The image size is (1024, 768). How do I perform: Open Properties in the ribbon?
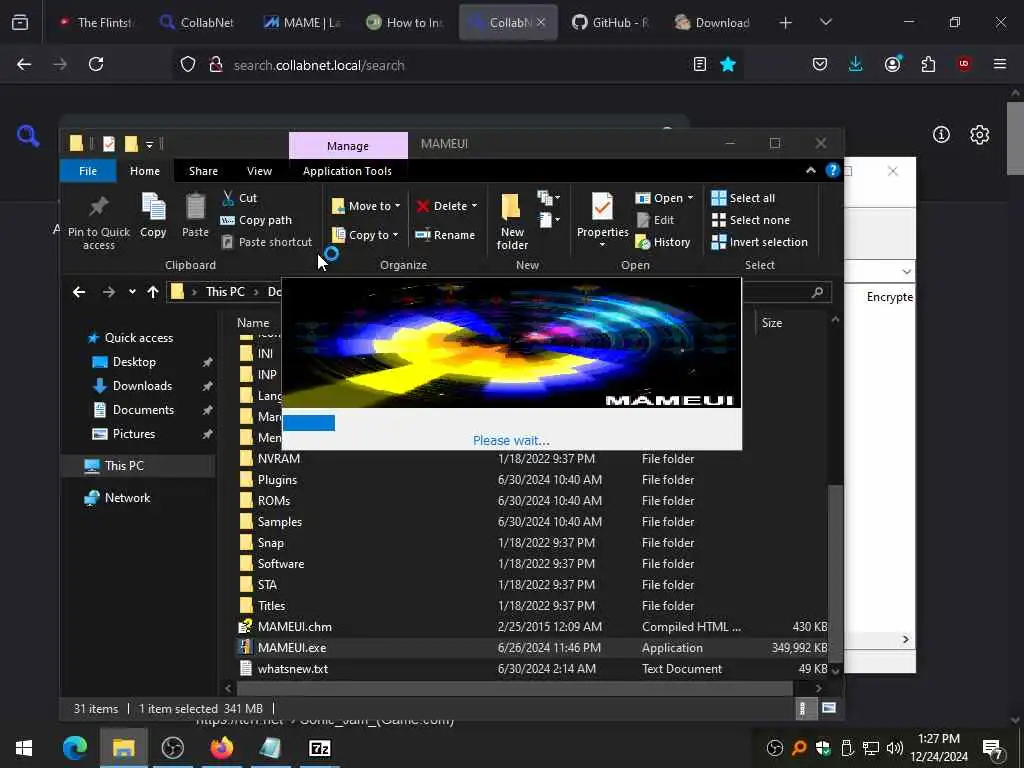point(602,217)
